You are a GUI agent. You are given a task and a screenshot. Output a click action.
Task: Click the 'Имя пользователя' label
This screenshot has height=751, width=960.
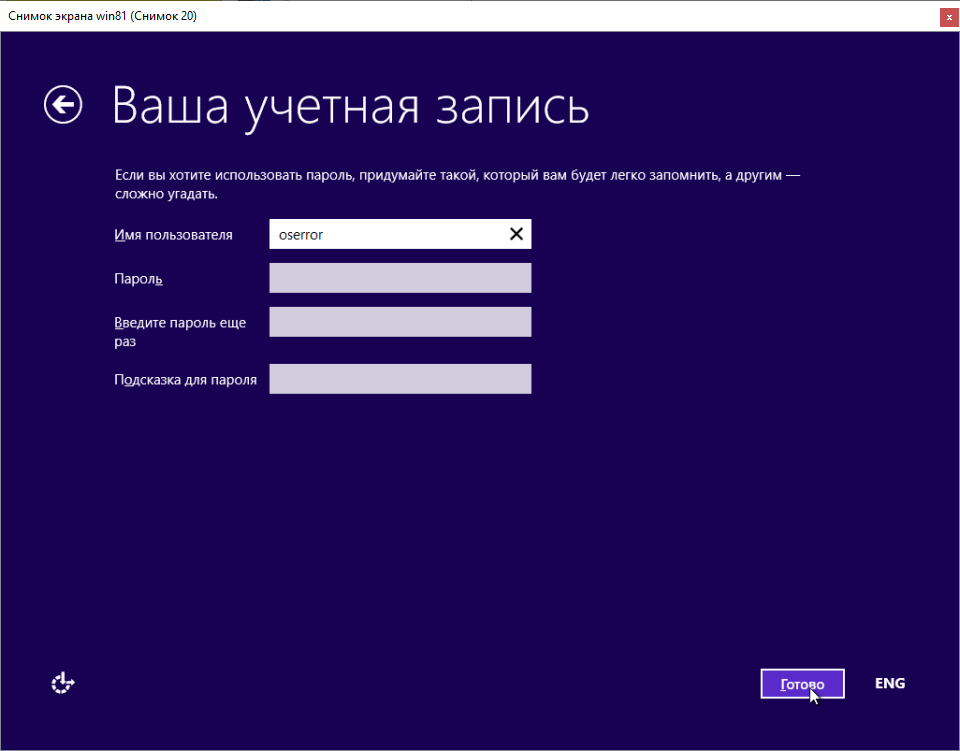tap(173, 235)
